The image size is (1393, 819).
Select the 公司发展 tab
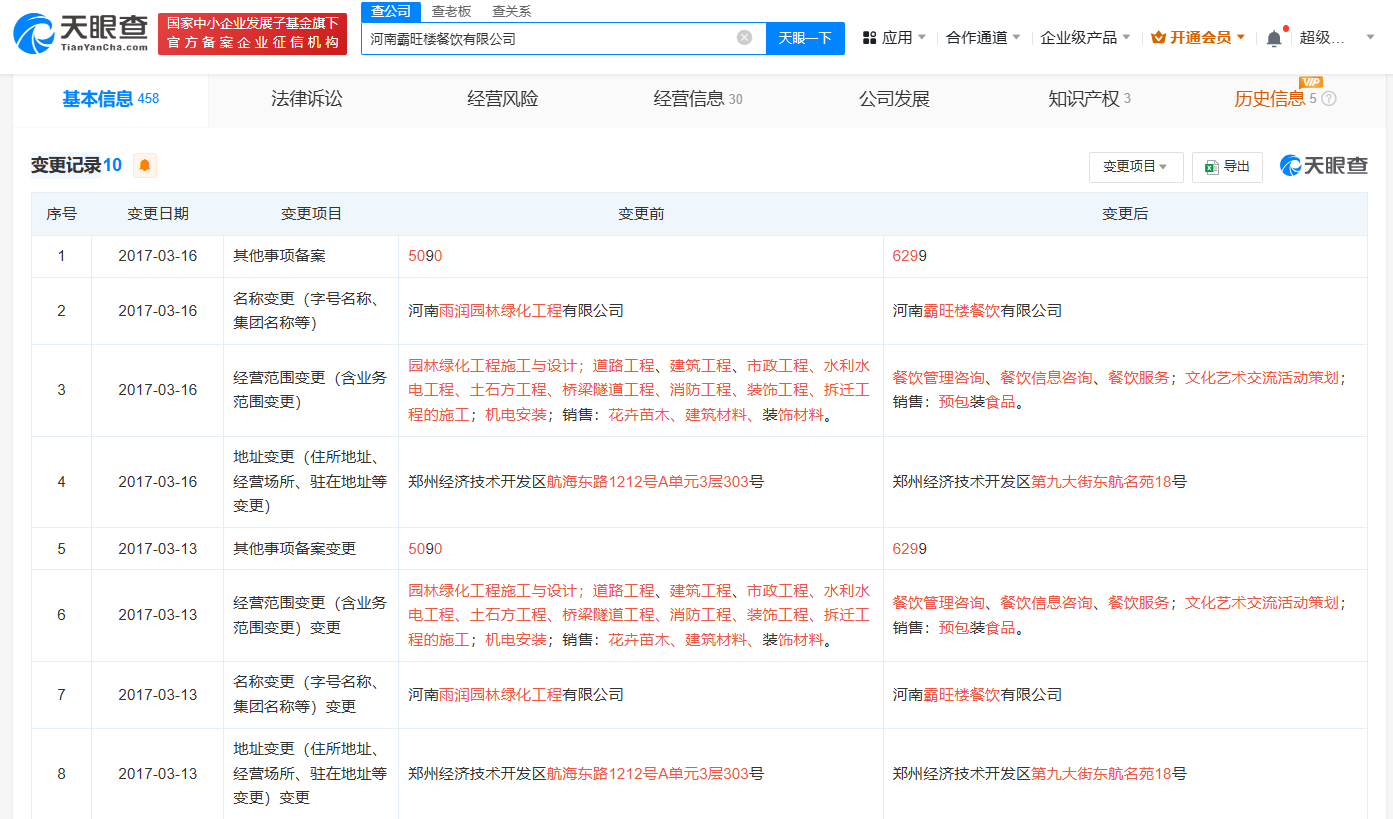(894, 99)
